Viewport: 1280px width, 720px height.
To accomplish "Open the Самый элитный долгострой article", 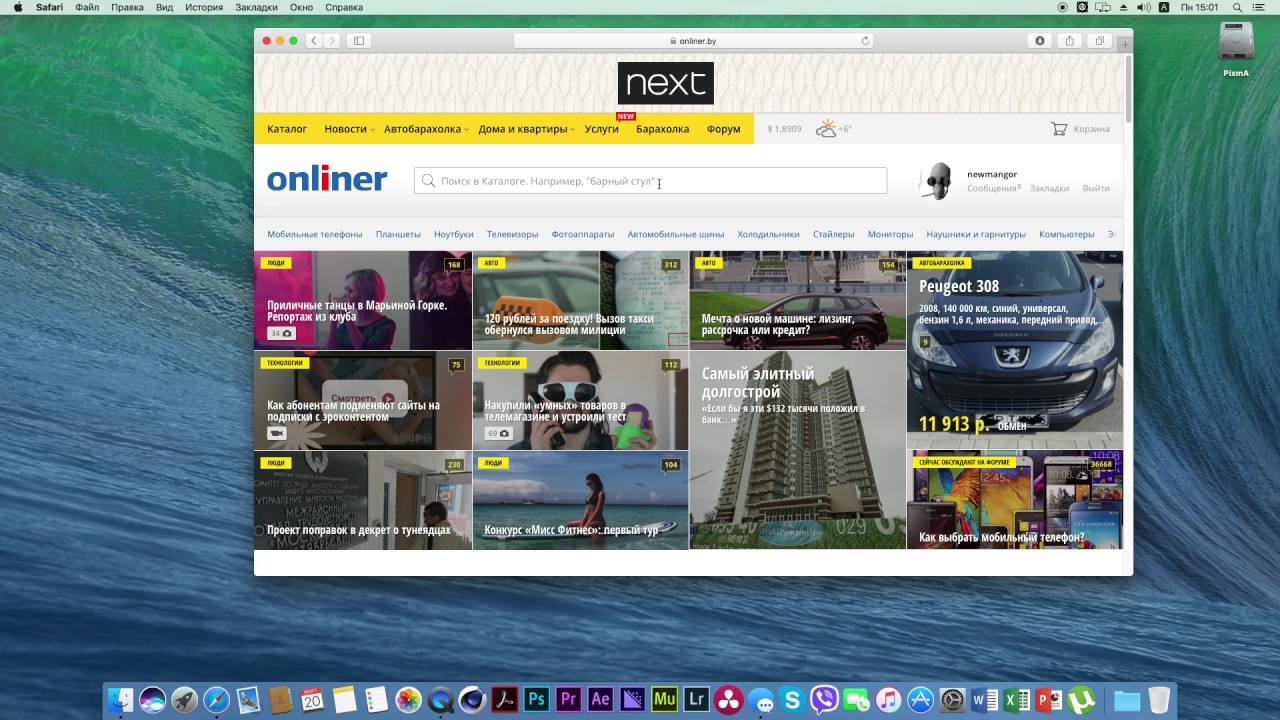I will point(797,450).
